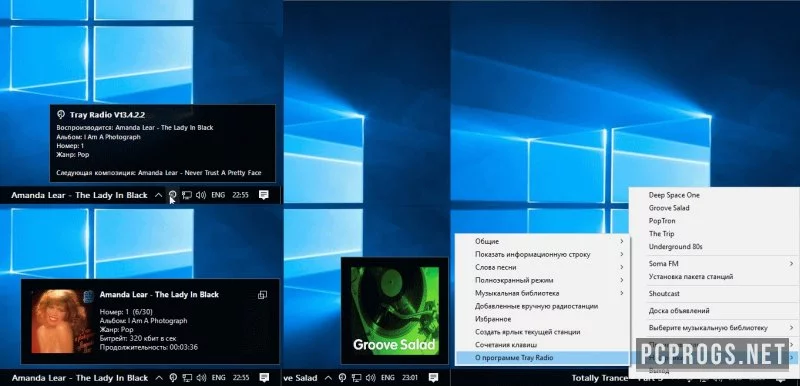
Task: Open the 22:55 clock in the taskbar under the album cover popup
Action: [240, 378]
